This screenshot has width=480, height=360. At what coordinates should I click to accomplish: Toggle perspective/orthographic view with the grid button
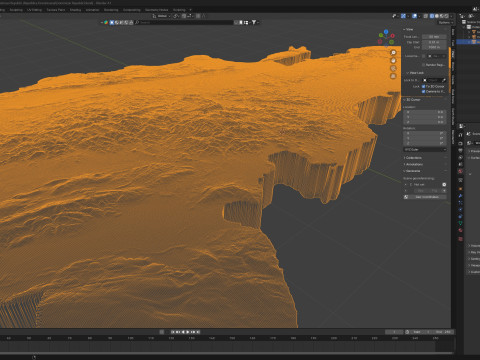pyautogui.click(x=393, y=76)
